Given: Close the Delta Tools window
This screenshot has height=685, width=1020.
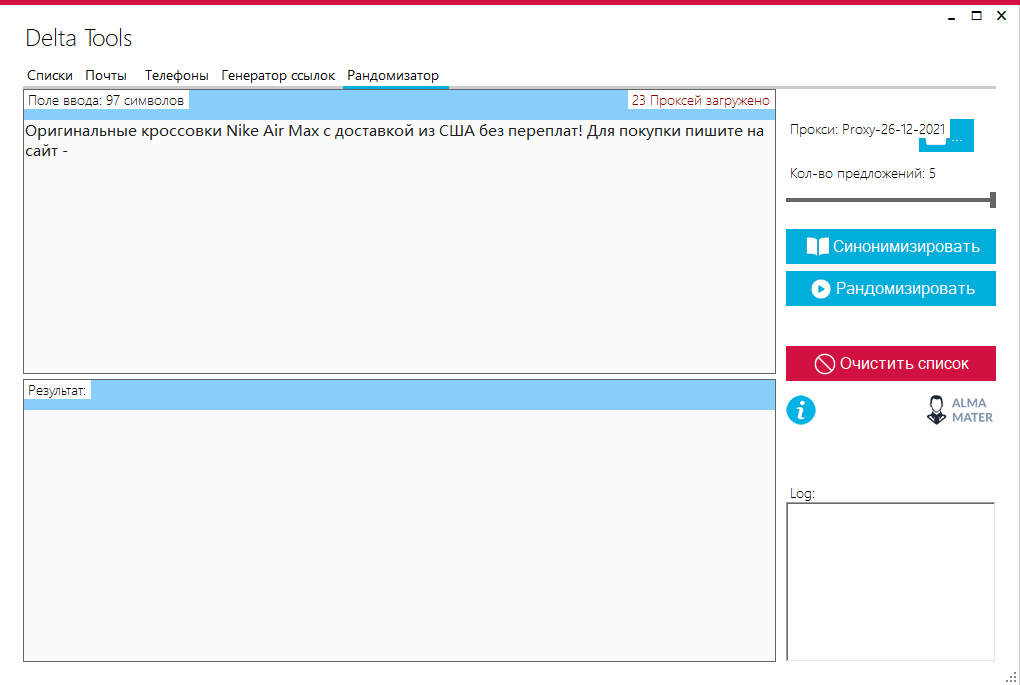Looking at the screenshot, I should (x=1002, y=16).
